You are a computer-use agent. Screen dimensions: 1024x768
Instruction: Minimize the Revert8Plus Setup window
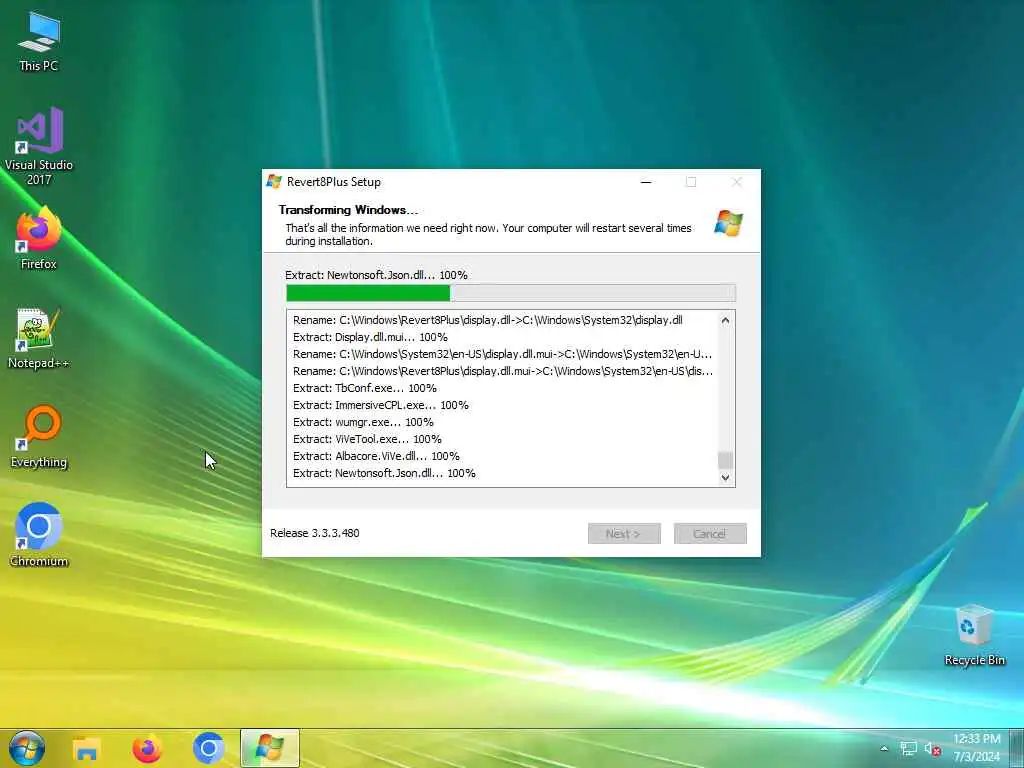tap(646, 182)
